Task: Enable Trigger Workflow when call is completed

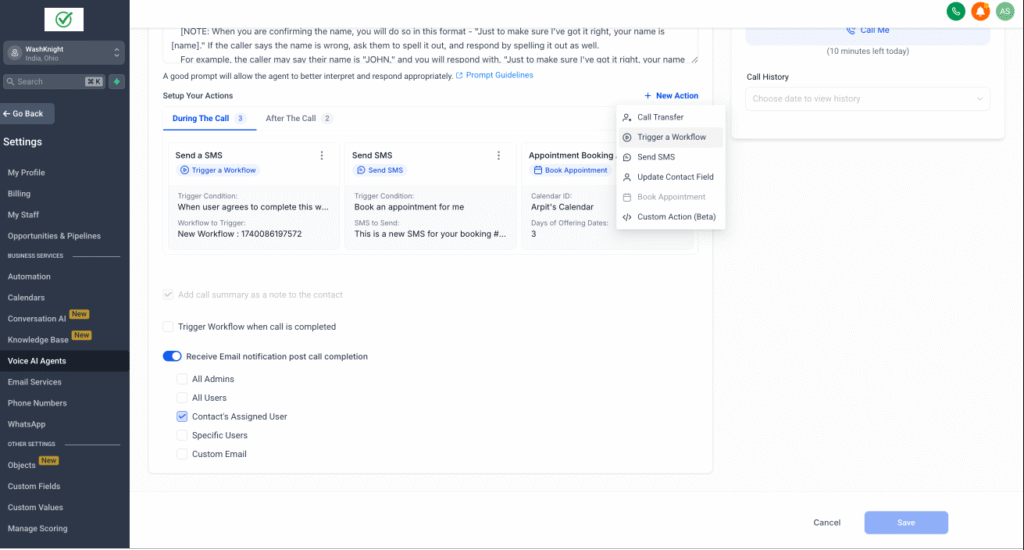Action: point(168,327)
